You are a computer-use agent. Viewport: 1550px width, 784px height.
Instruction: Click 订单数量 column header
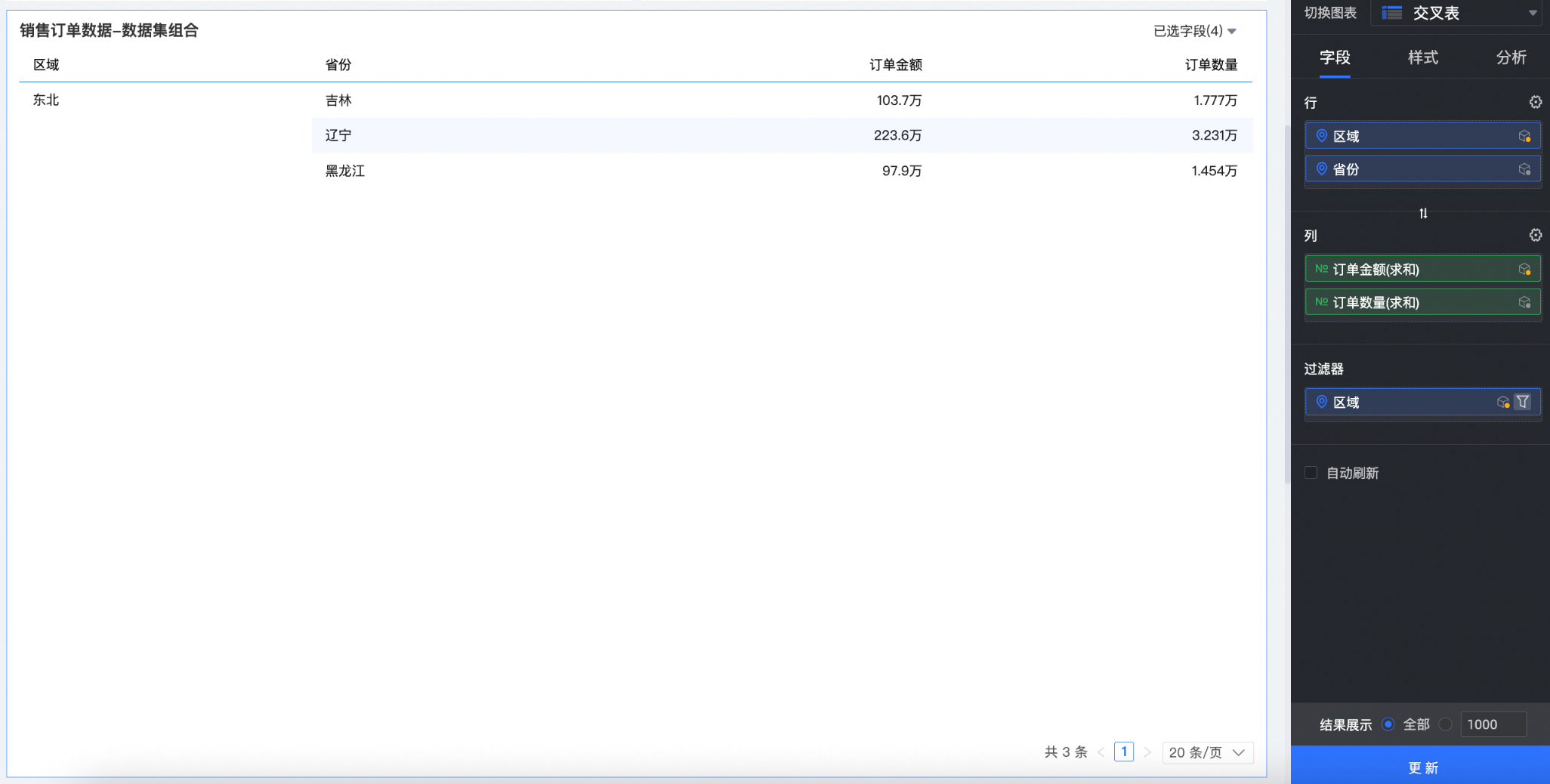[x=1211, y=65]
